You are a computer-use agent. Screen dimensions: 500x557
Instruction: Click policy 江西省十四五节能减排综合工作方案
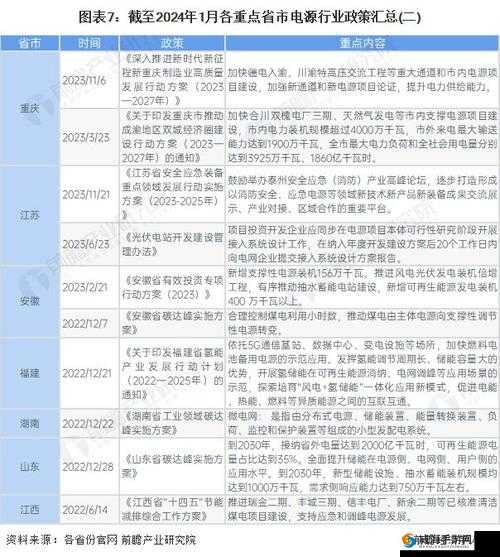(173, 510)
